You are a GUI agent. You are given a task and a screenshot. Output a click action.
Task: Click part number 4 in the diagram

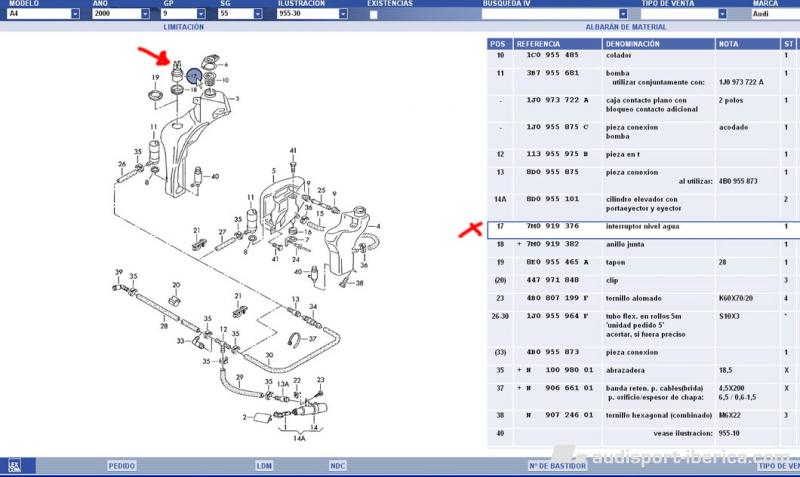tap(378, 226)
